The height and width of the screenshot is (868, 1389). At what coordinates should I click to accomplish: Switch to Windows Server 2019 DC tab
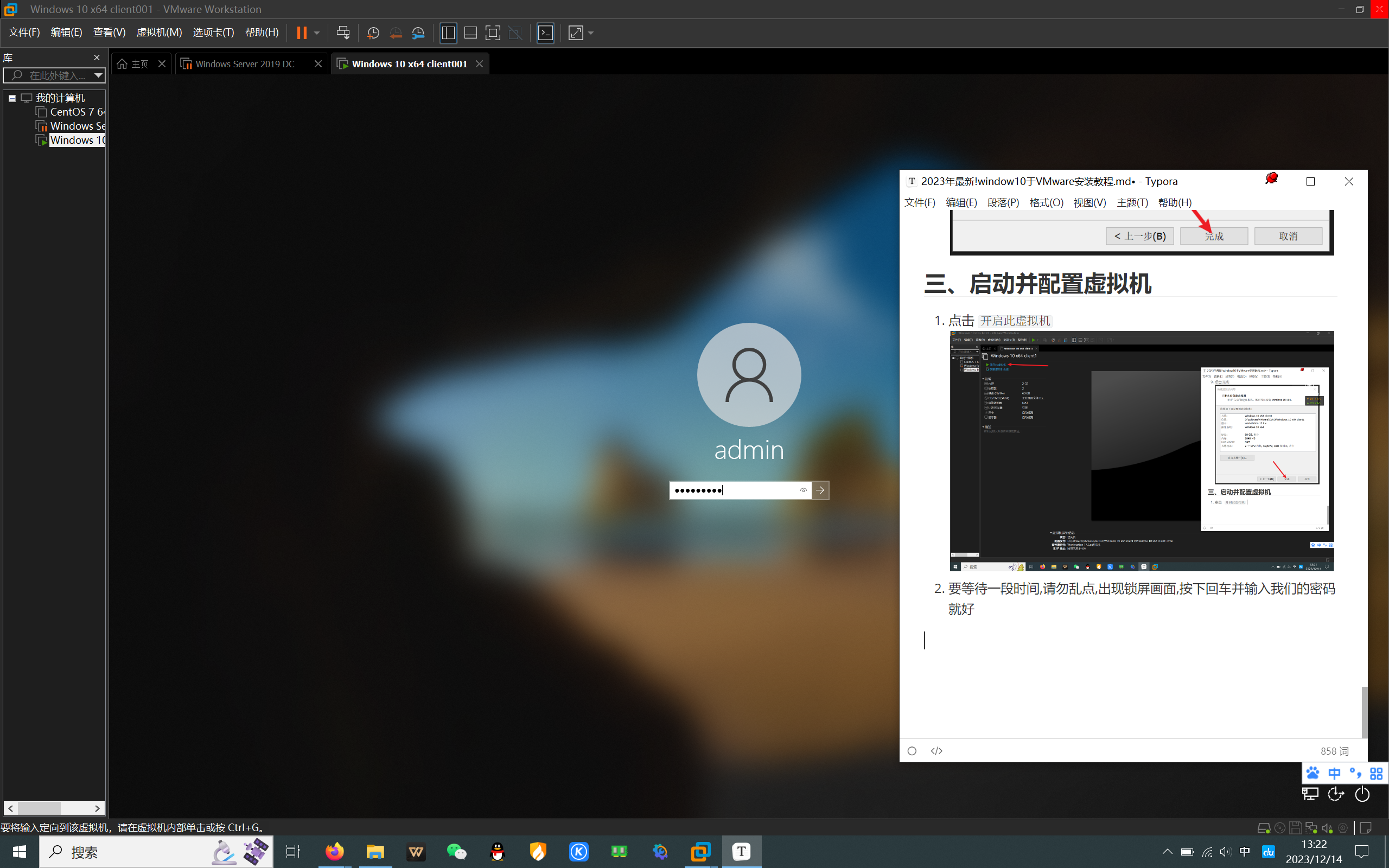245,63
